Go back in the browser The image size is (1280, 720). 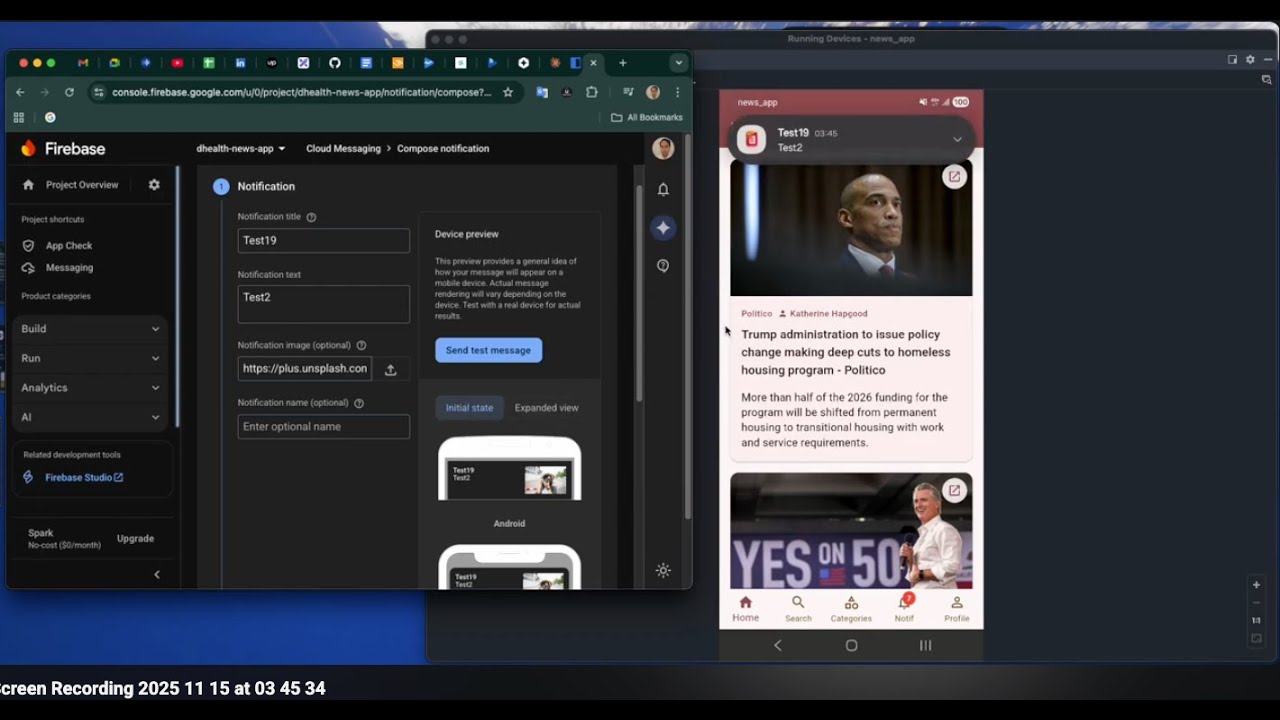pos(20,92)
